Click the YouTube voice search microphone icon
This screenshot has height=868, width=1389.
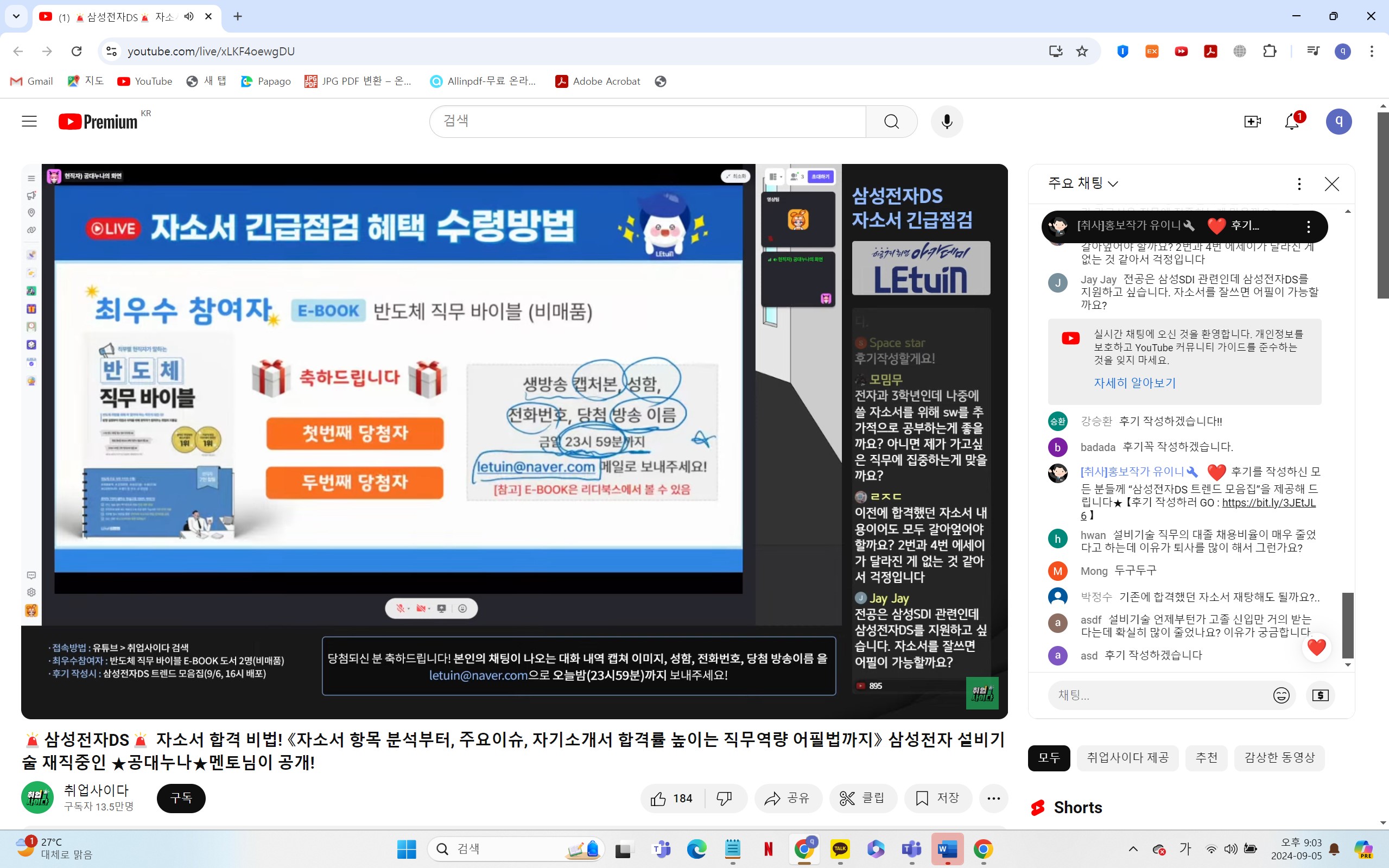click(947, 121)
